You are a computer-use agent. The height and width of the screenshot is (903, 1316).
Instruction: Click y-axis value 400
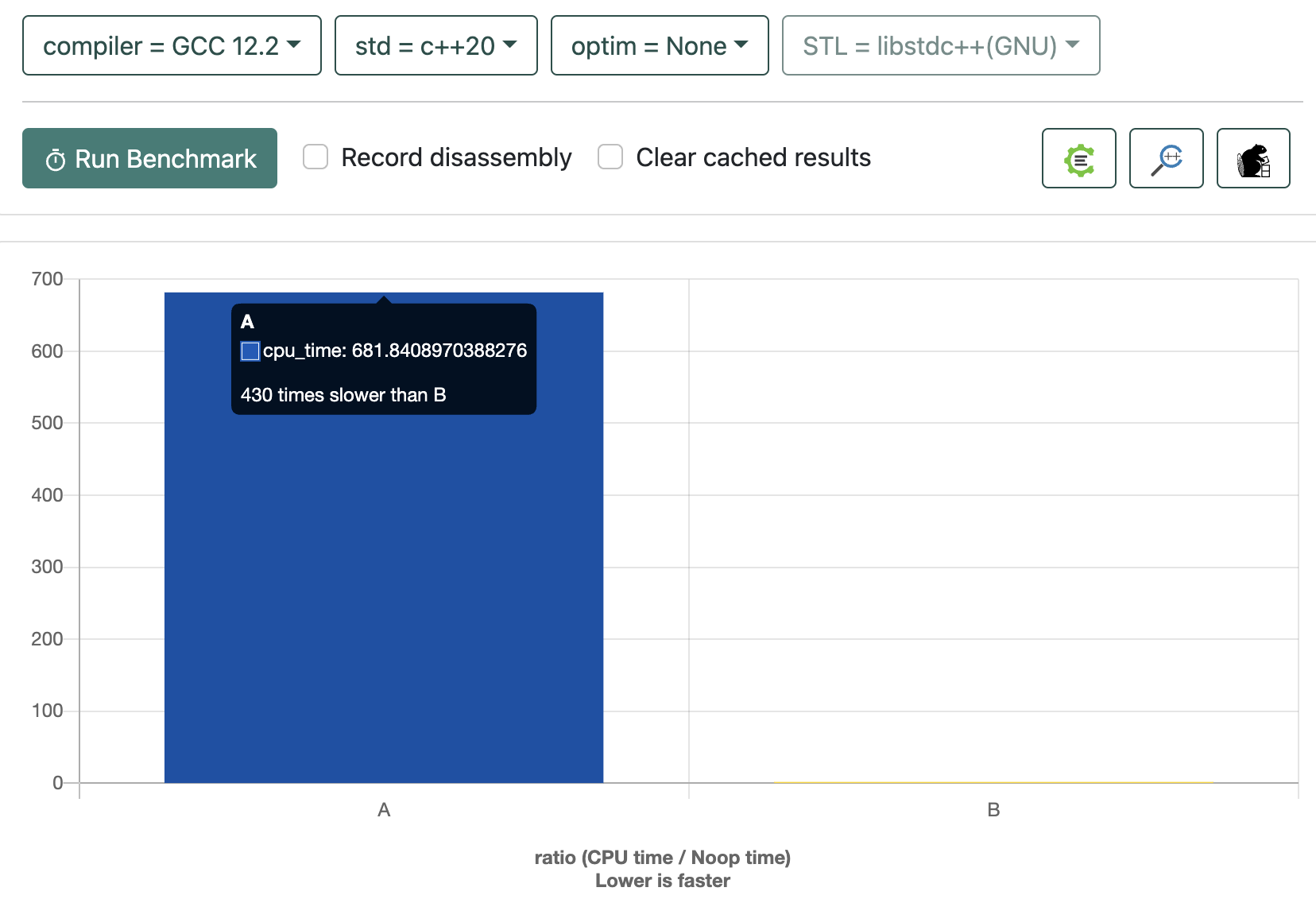(x=47, y=495)
